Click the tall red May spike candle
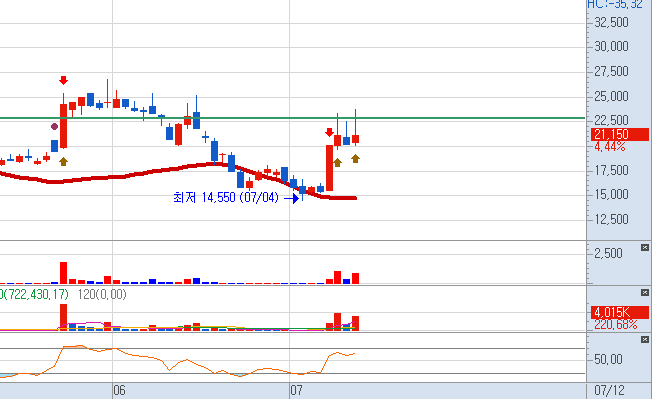Viewport: 652px width, 399px height. (63, 126)
